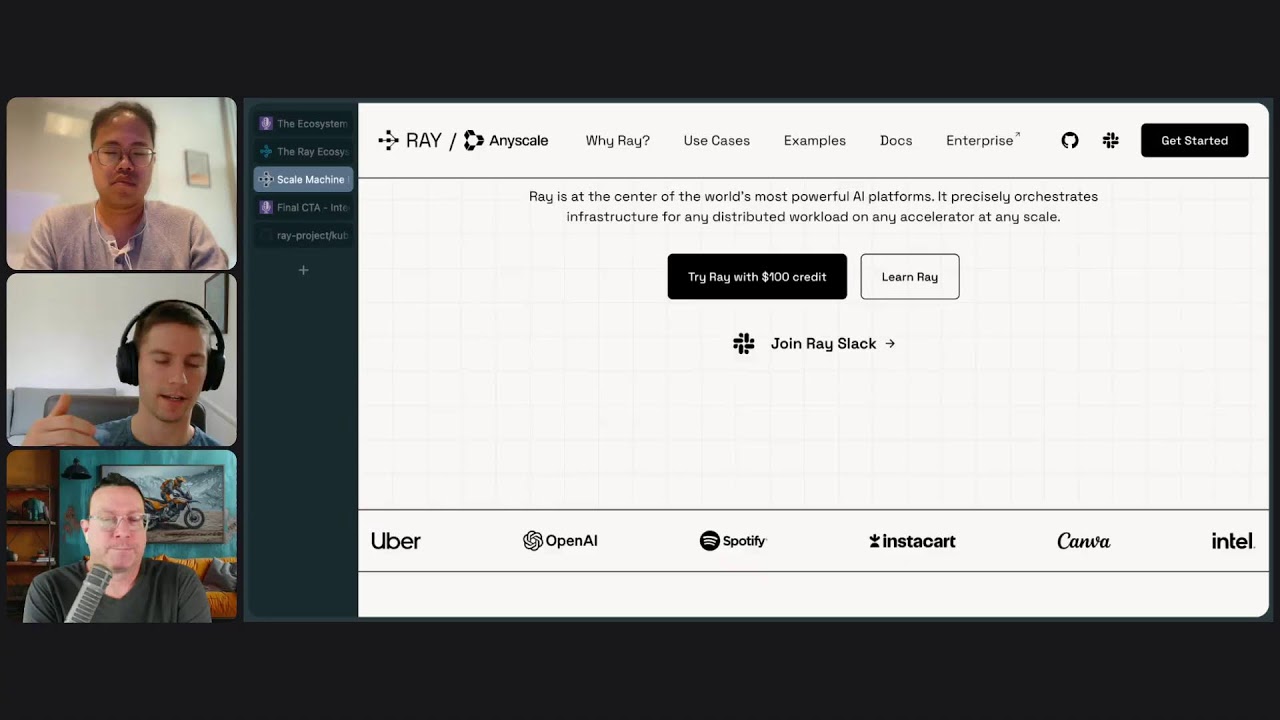This screenshot has height=720, width=1280.
Task: Click the Intel logo
Action: (1233, 541)
